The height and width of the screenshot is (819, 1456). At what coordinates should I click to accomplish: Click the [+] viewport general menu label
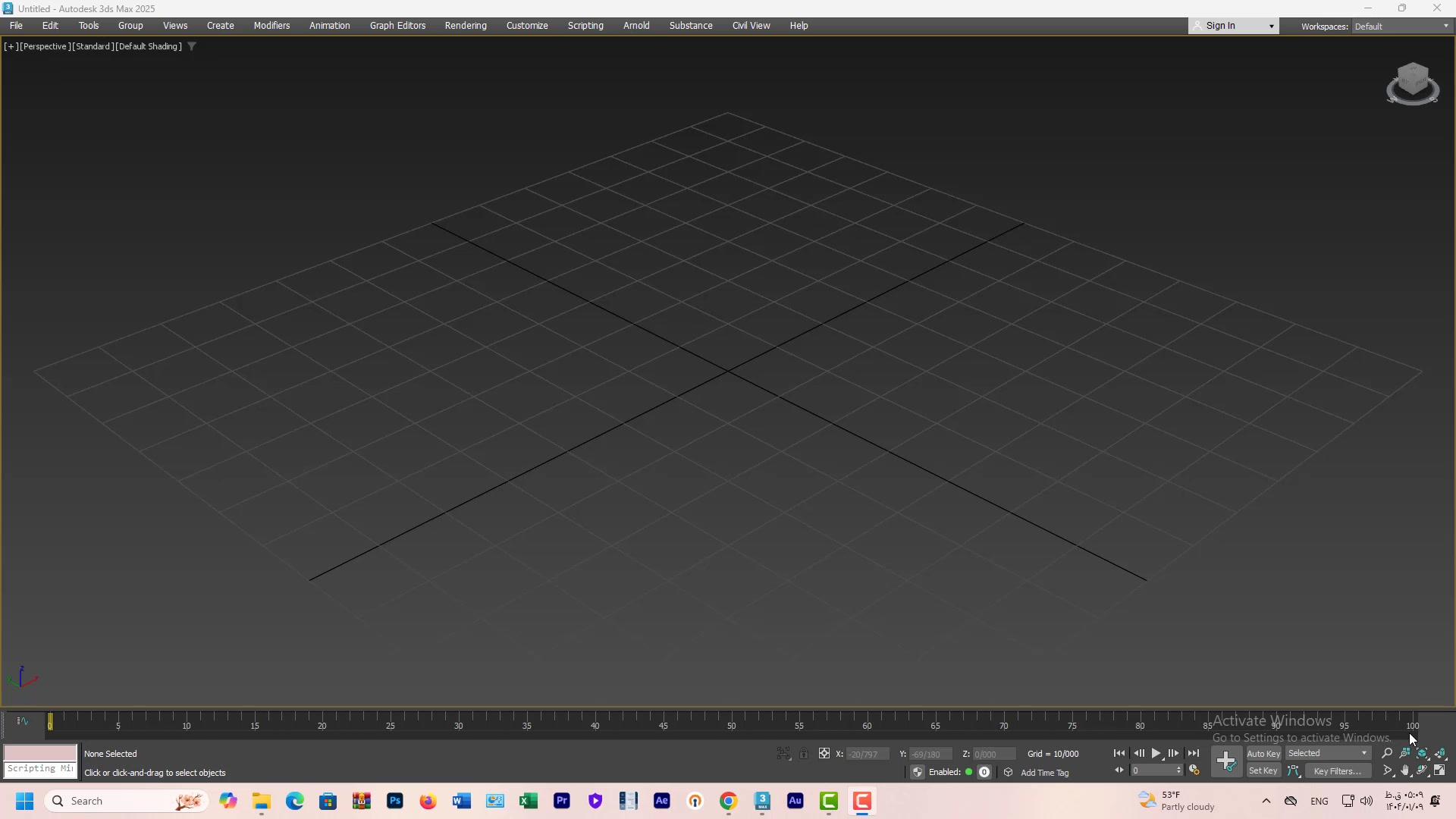[11, 46]
